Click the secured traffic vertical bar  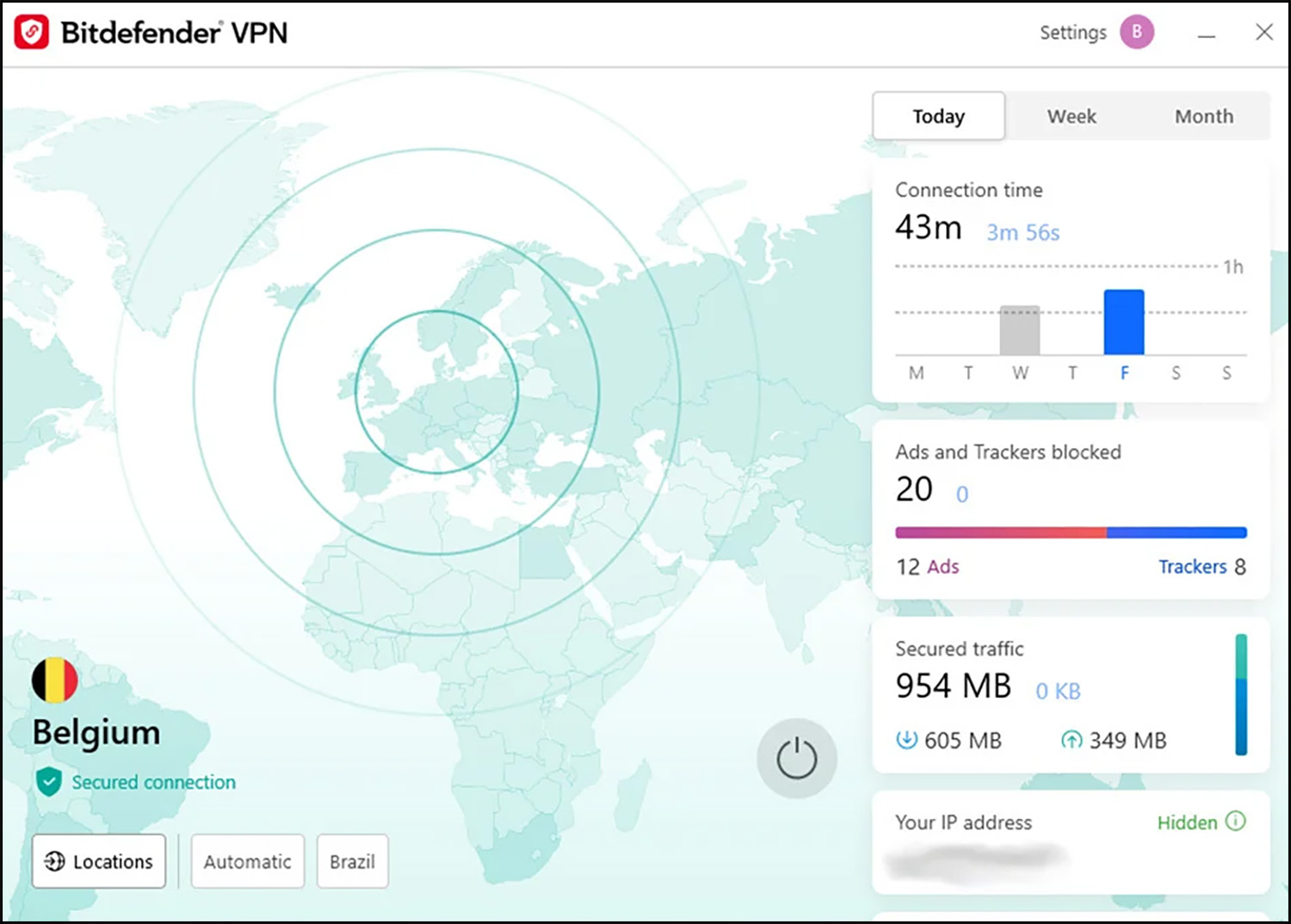tap(1241, 694)
